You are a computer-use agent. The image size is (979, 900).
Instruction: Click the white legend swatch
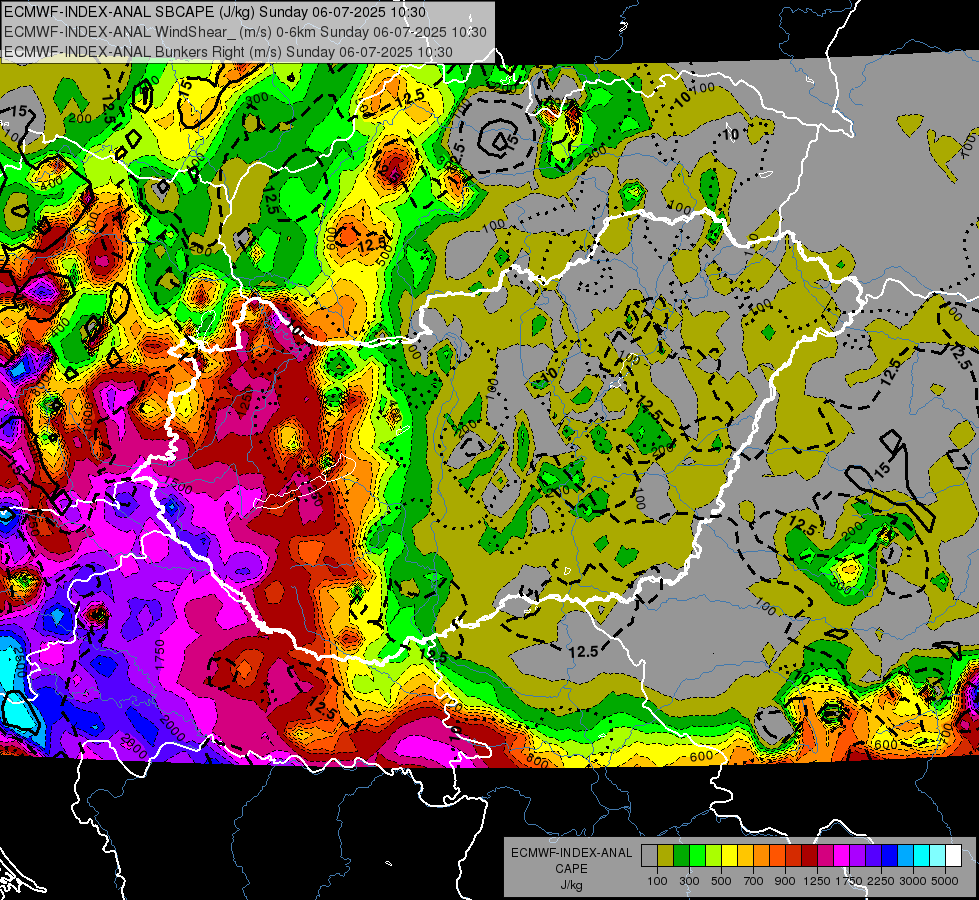coord(953,856)
